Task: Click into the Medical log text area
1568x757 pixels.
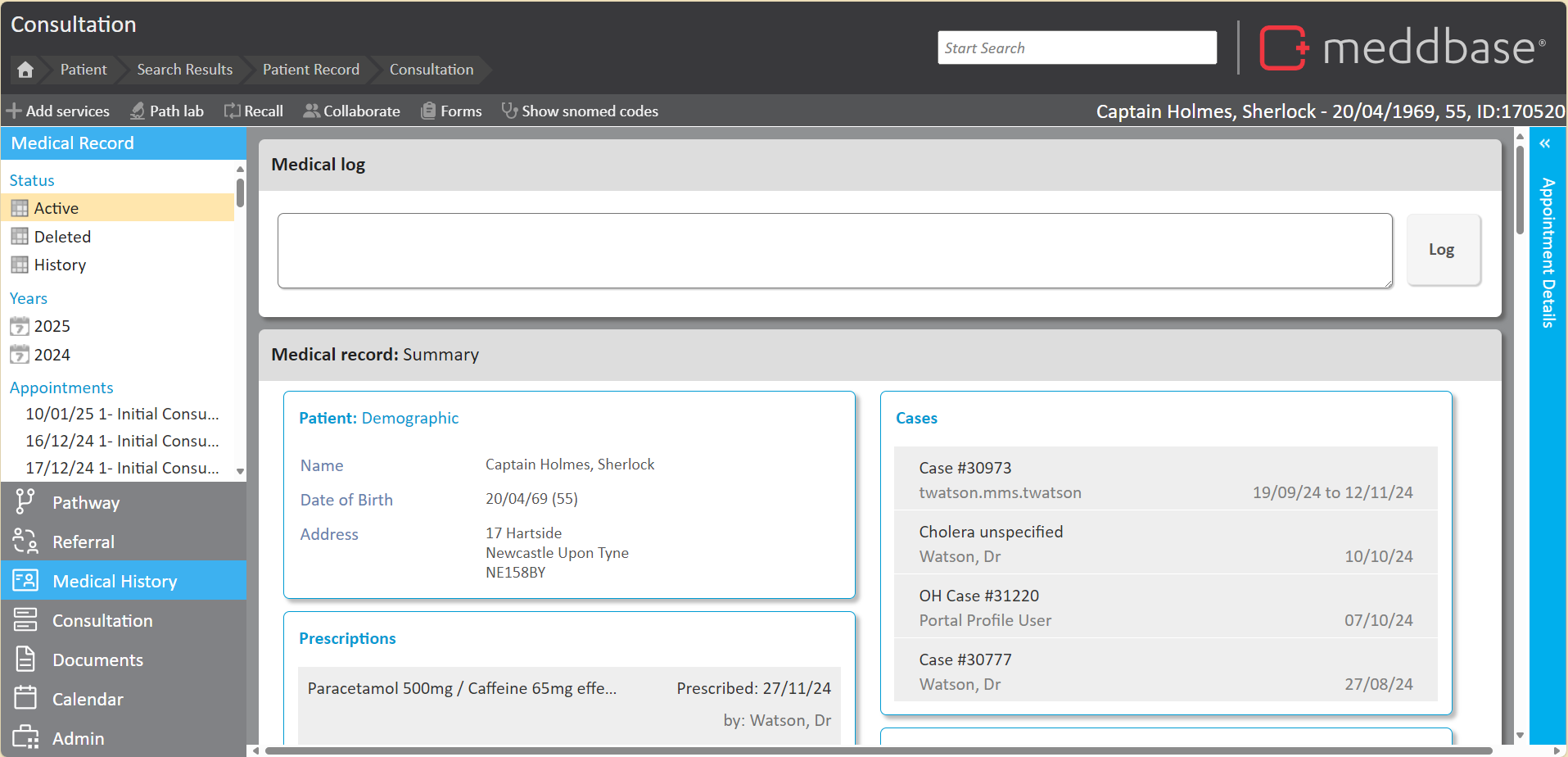Action: (x=834, y=251)
